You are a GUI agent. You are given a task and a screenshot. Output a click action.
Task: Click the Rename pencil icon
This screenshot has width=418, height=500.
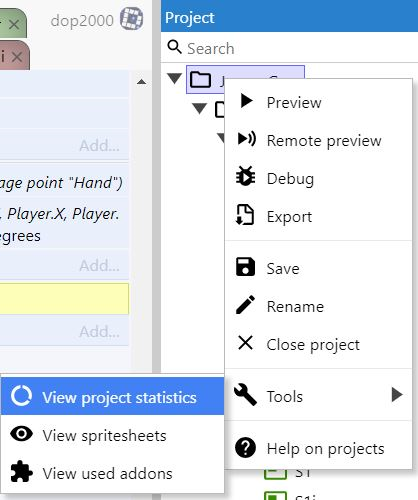coord(245,305)
